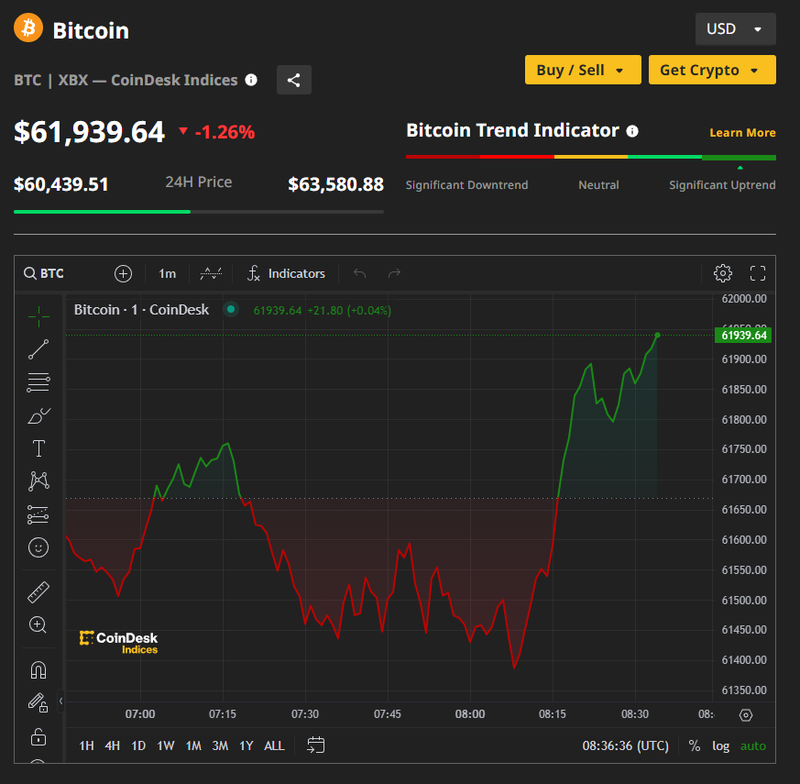Click the share icon button

pyautogui.click(x=293, y=81)
